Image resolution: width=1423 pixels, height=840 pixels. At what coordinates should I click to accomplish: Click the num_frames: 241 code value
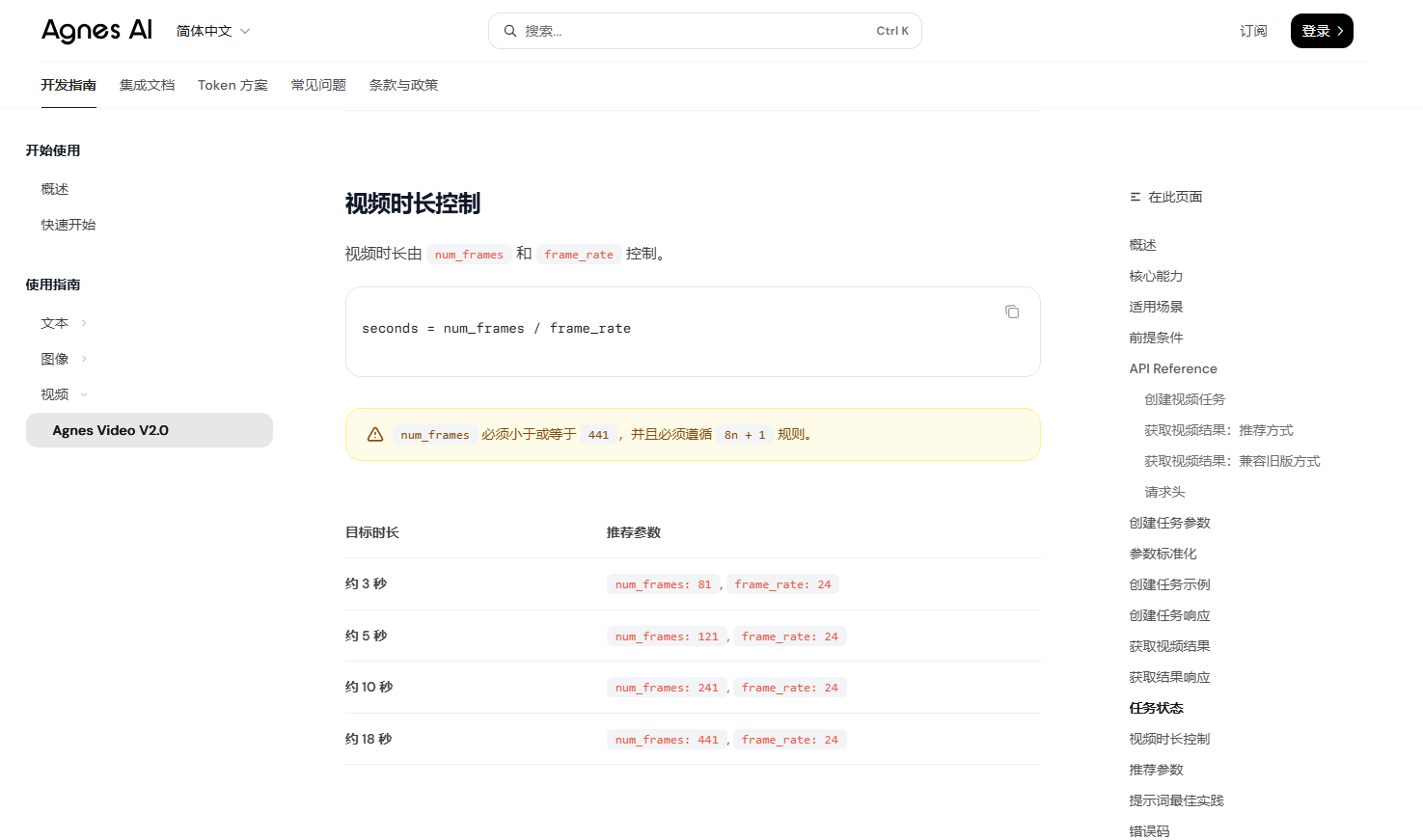point(667,688)
